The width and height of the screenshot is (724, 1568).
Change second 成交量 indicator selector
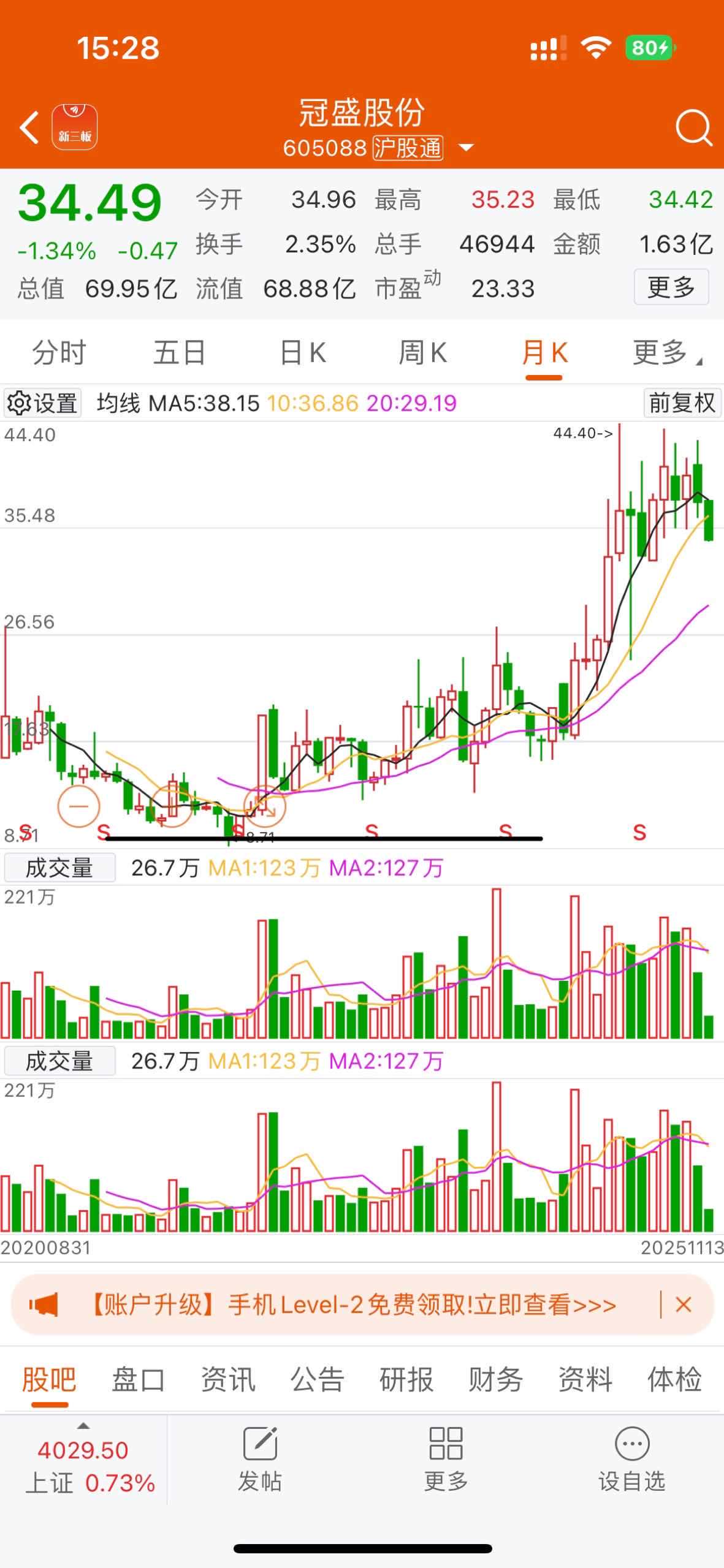59,1061
